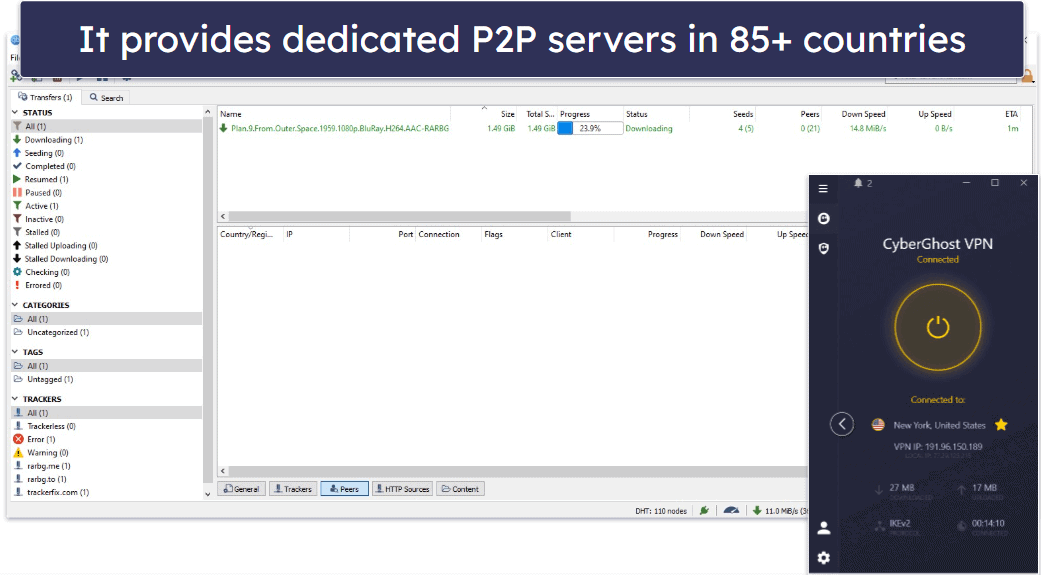Open the Content tab button
This screenshot has height=575, width=1041.
coord(460,489)
